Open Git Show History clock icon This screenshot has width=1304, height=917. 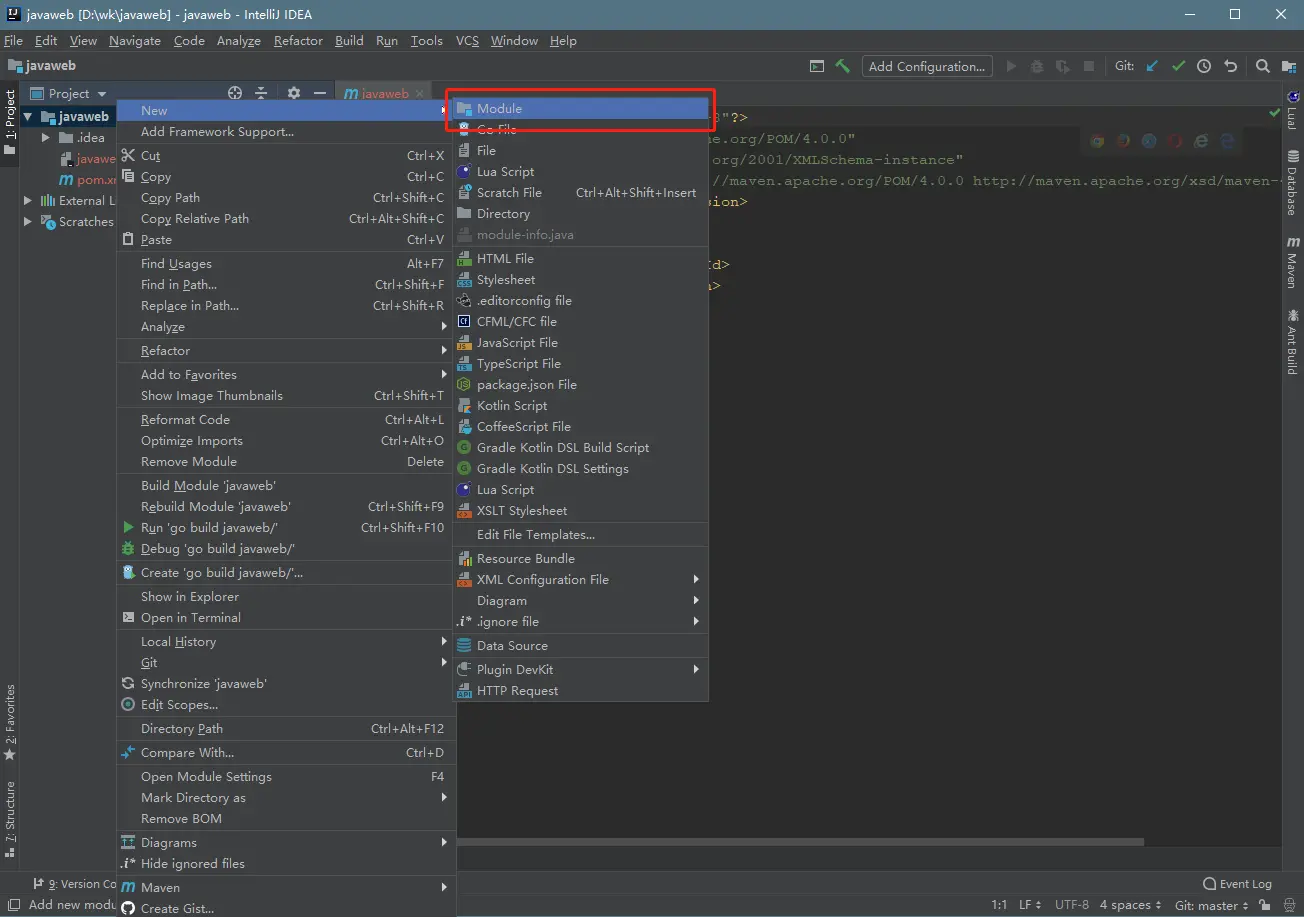tap(1204, 66)
